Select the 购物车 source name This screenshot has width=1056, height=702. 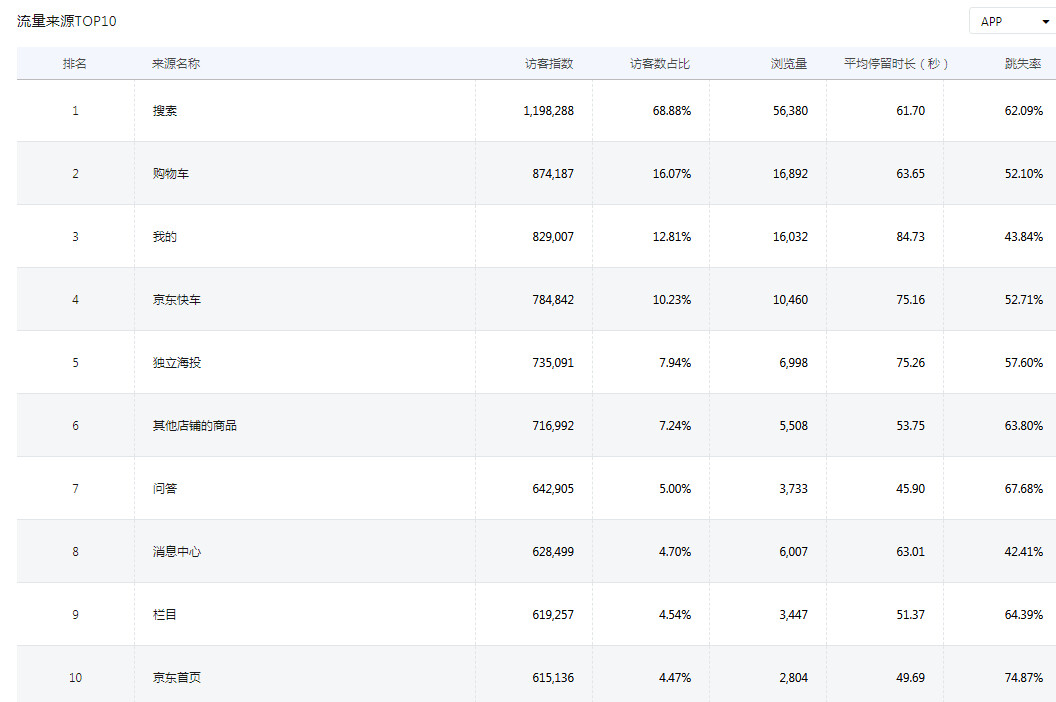tap(170, 174)
